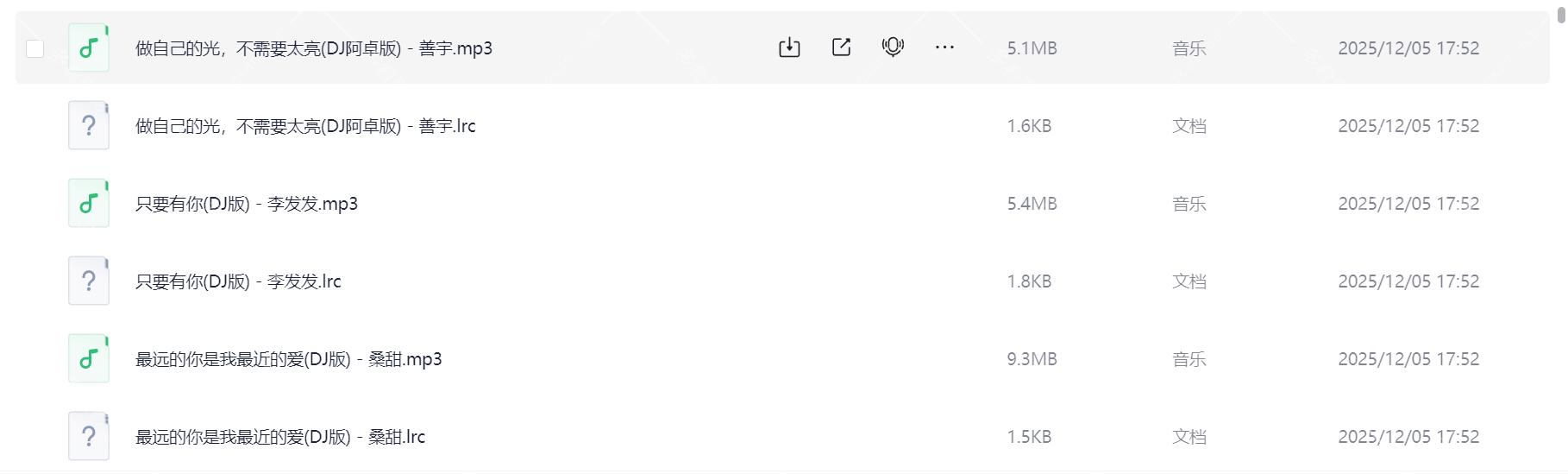1568x474 pixels.
Task: Click the audio playback icon on the hovered row
Action: click(893, 47)
